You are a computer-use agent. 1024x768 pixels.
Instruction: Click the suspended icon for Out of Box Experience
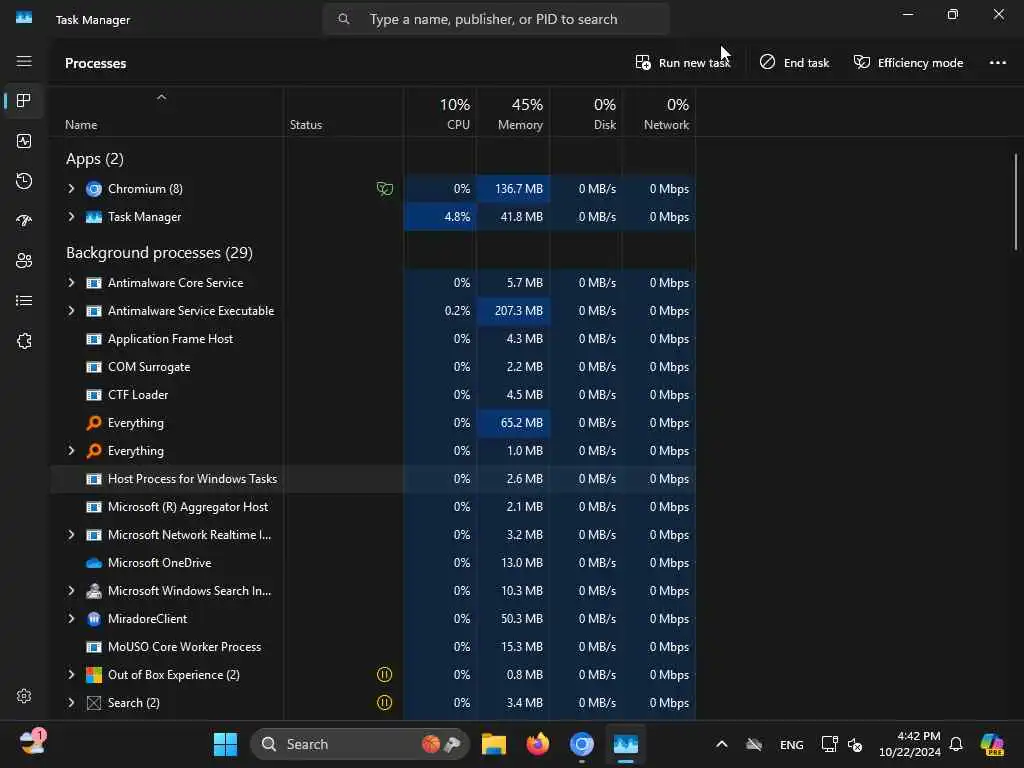coord(385,675)
